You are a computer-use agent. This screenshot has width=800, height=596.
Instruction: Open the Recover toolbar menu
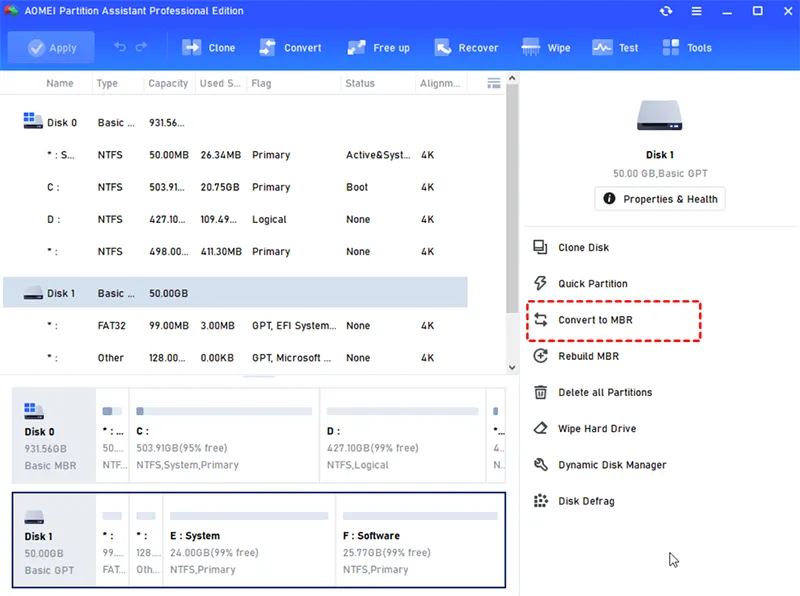click(466, 47)
